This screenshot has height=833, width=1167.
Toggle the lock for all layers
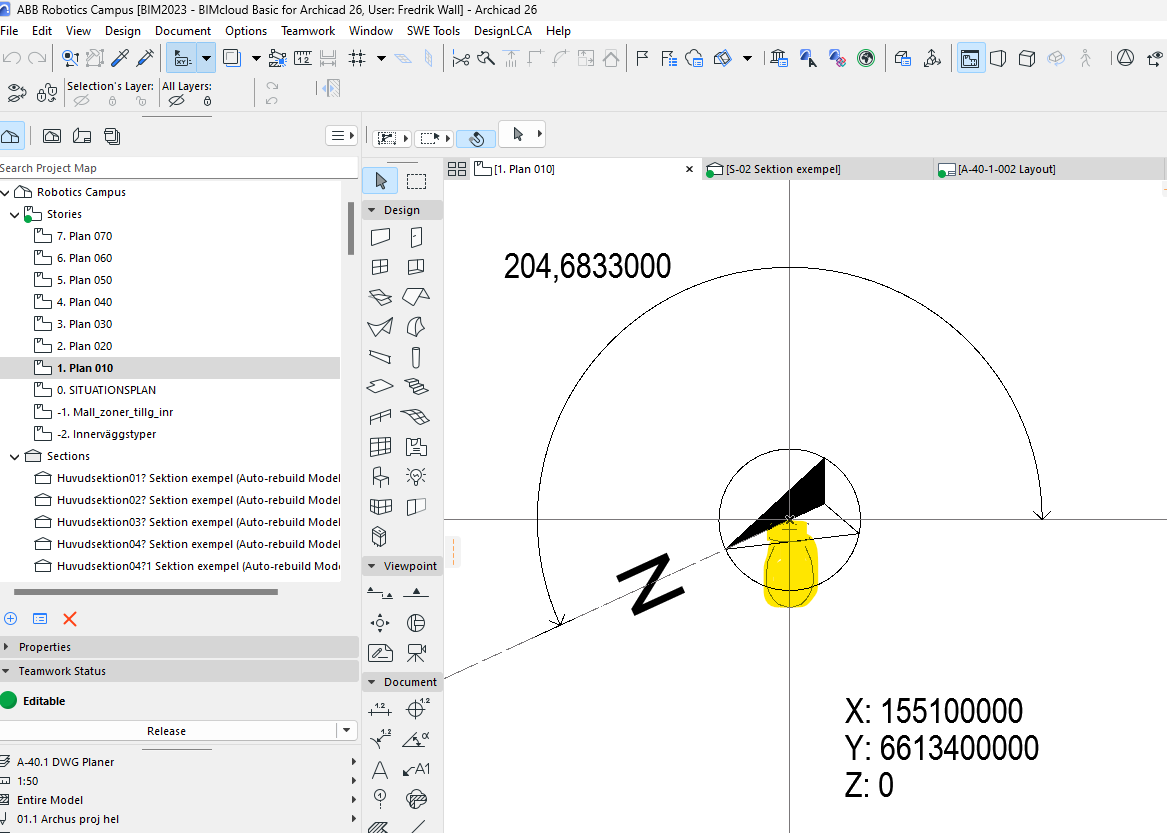tap(207, 101)
